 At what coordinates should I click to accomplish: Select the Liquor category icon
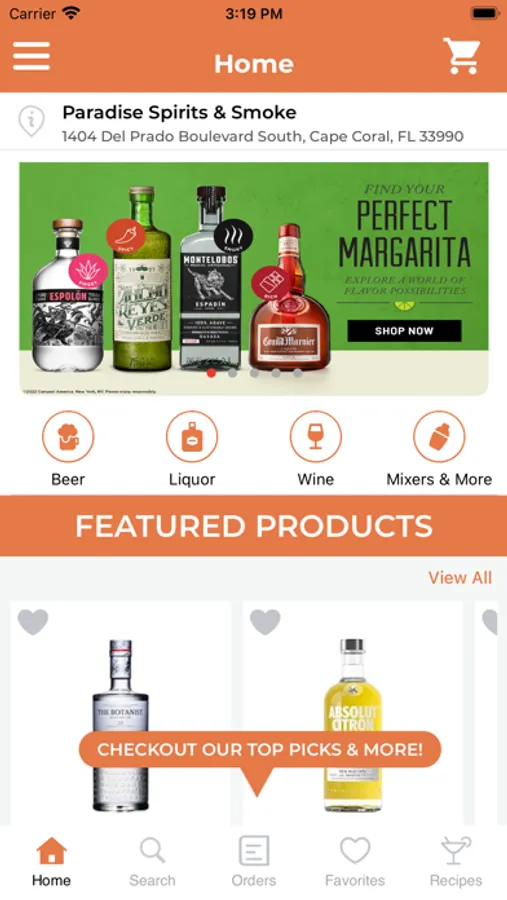192,436
